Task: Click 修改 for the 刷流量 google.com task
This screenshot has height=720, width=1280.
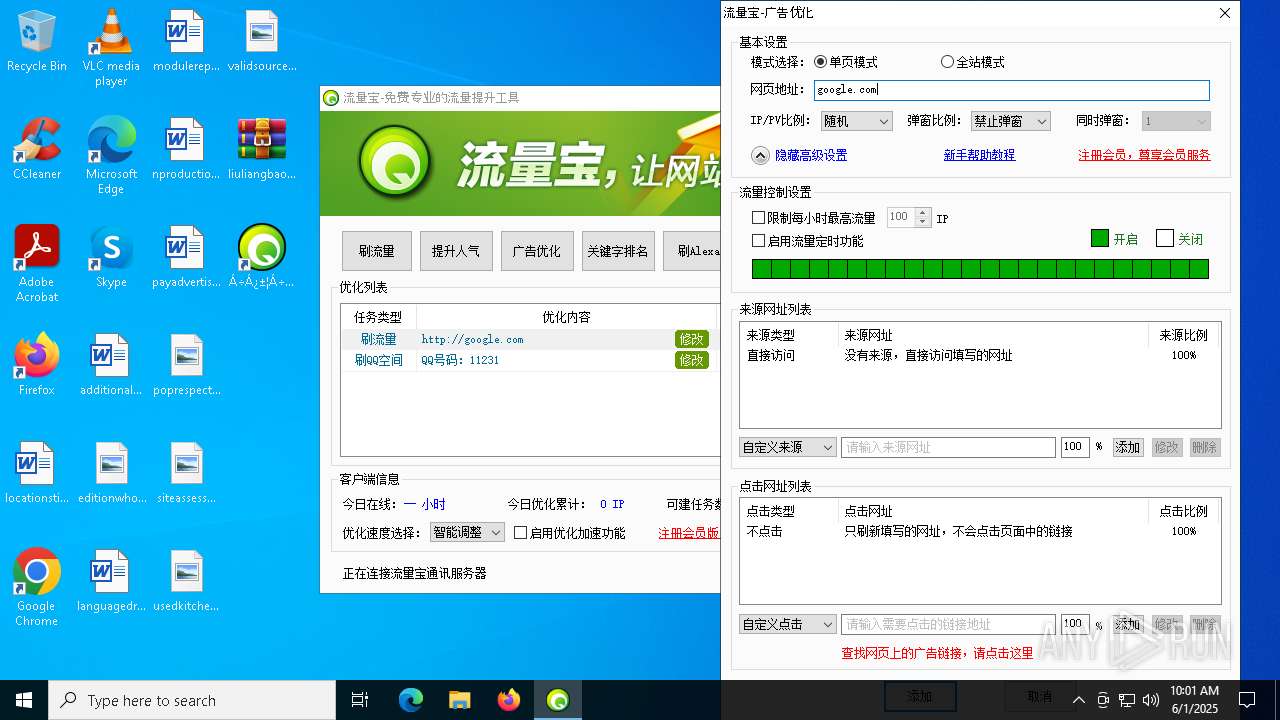Action: tap(692, 339)
